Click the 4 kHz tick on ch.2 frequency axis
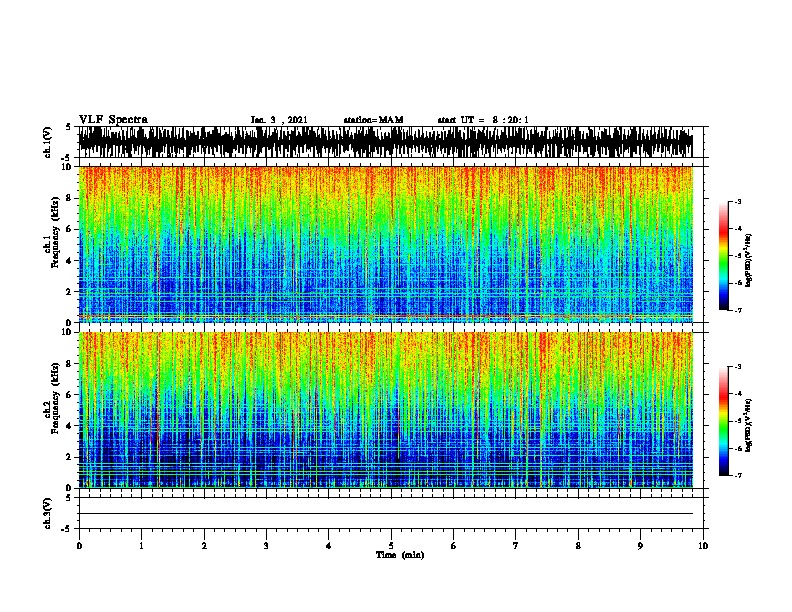Image resolution: width=792 pixels, height=612 pixels. point(69,426)
